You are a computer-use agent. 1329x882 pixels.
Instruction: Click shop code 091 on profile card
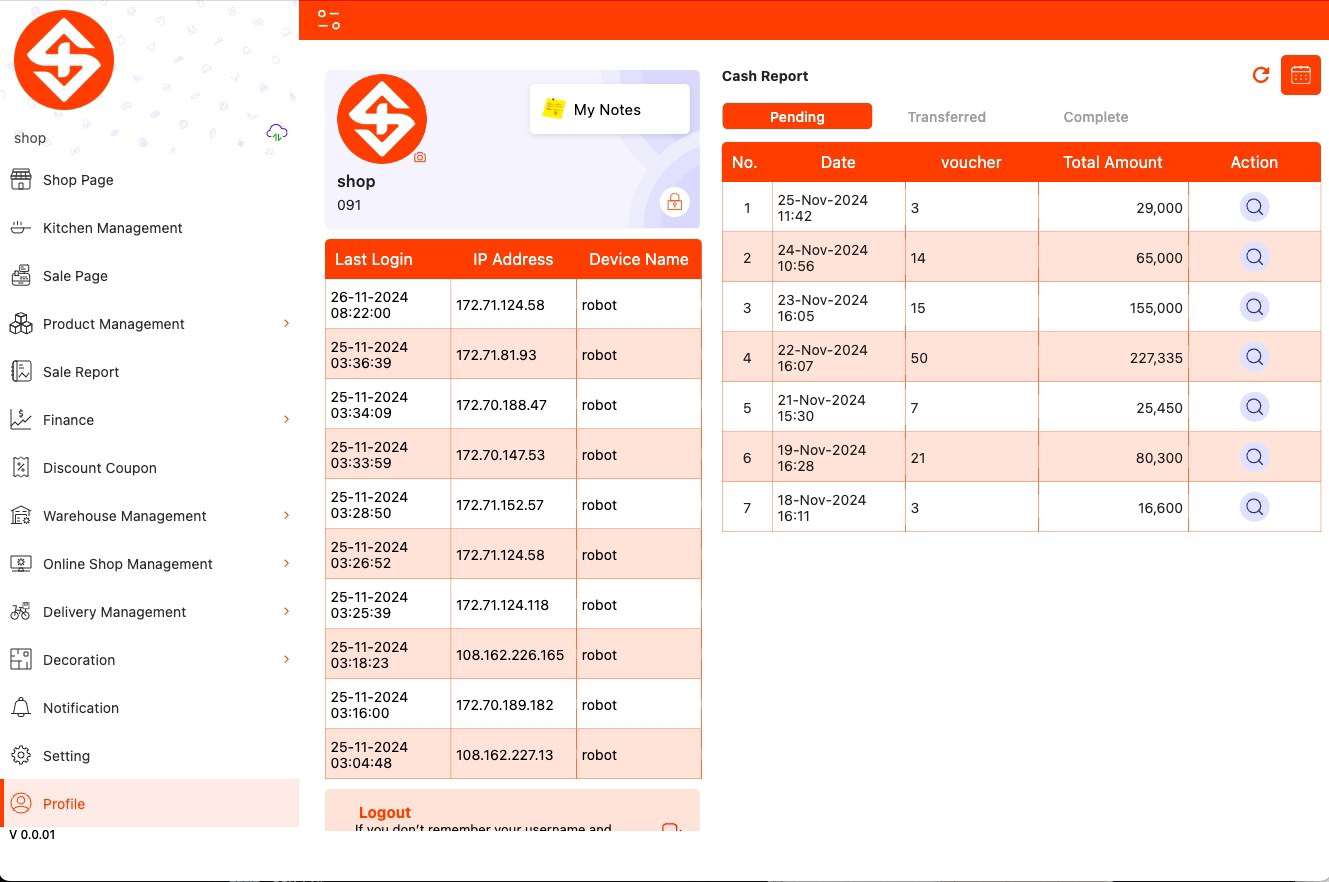point(349,205)
